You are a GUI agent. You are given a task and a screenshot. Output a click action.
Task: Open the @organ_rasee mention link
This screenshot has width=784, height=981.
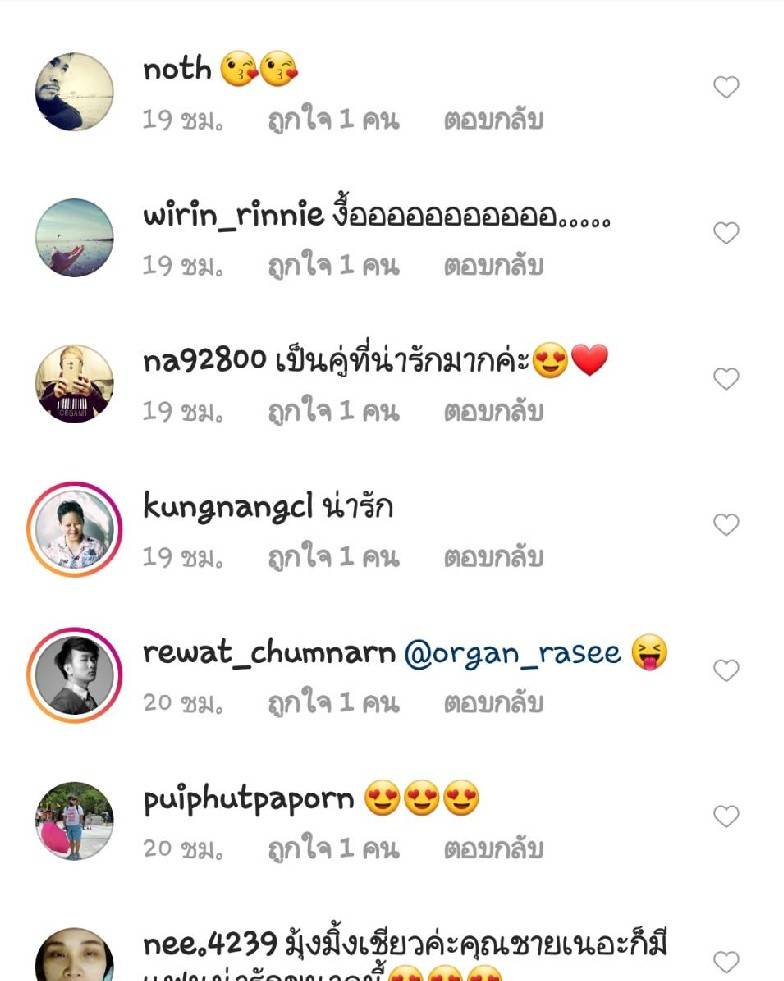pos(512,654)
